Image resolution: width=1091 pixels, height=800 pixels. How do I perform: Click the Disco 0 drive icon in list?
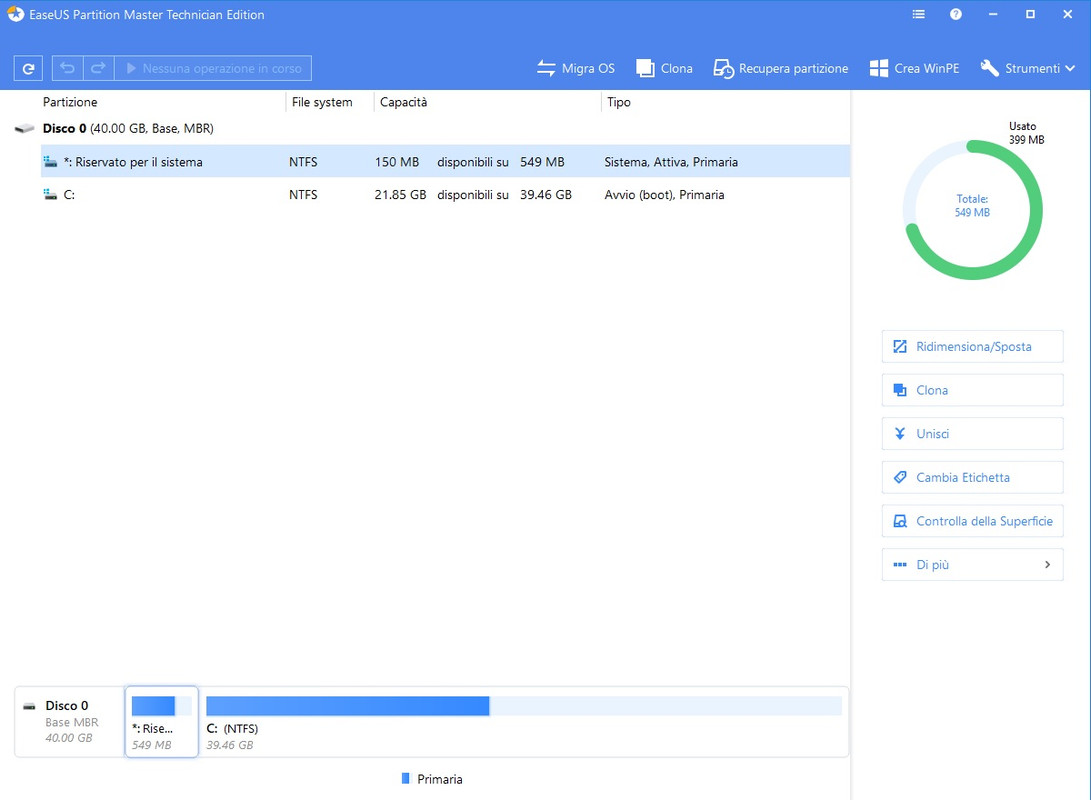[24, 129]
